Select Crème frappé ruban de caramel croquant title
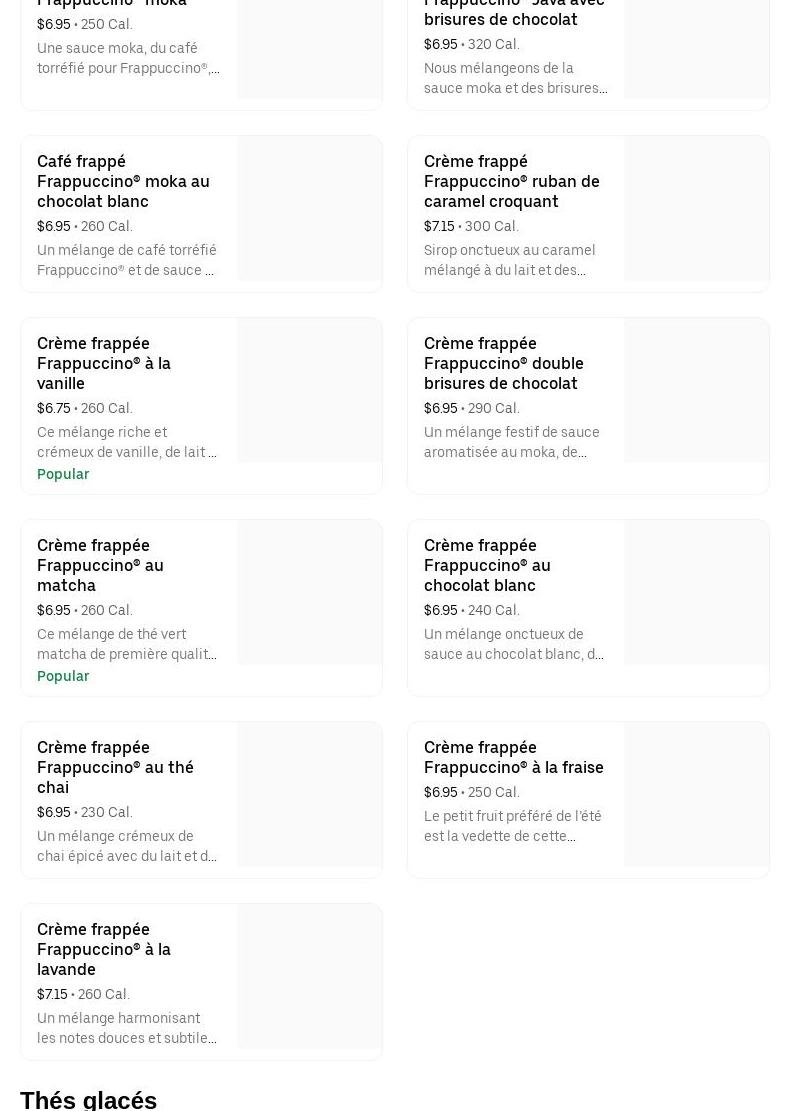Viewport: 804px width, 1111px height. pos(511,181)
